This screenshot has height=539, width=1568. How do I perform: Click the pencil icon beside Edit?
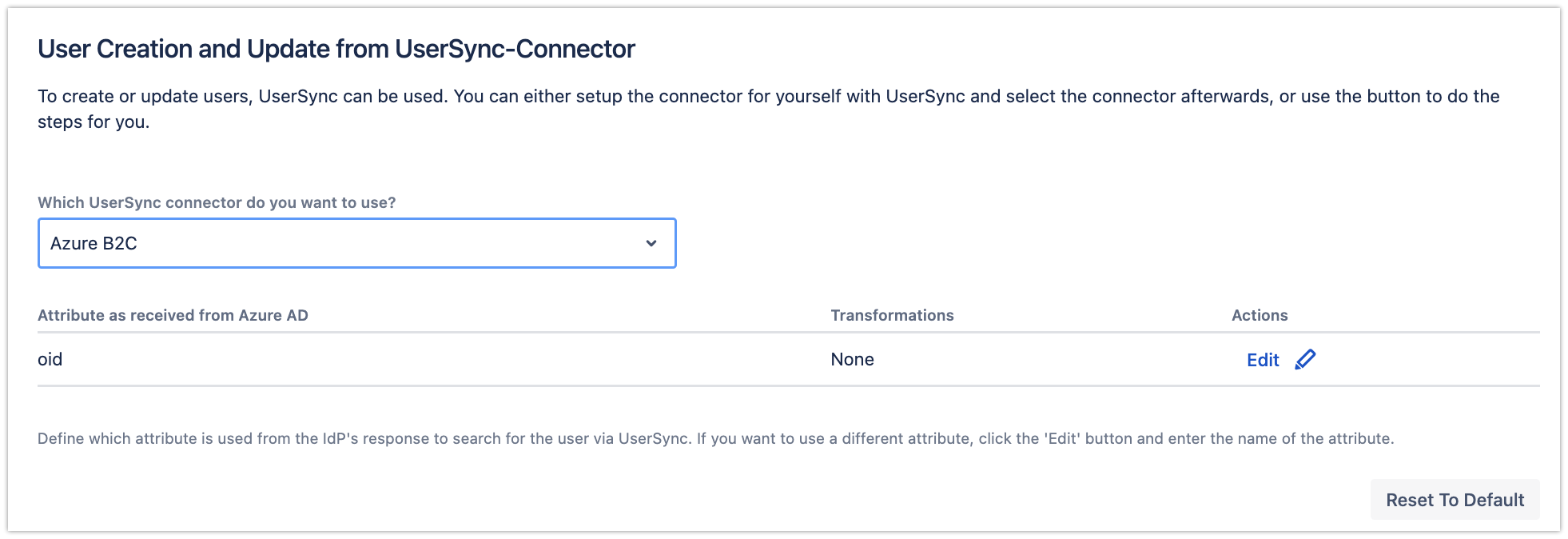point(1305,360)
